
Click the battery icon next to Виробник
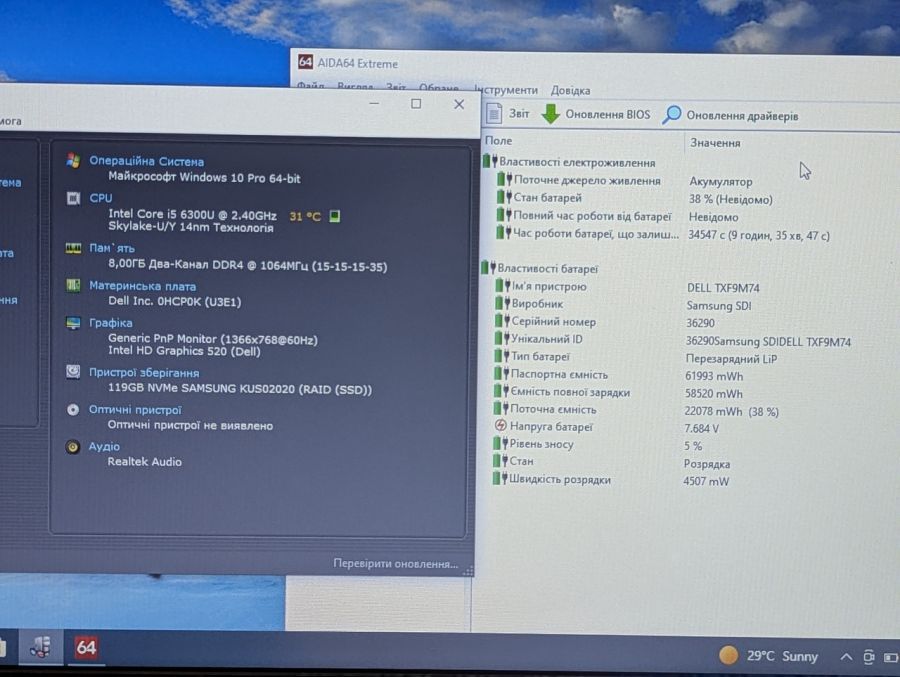coord(502,303)
